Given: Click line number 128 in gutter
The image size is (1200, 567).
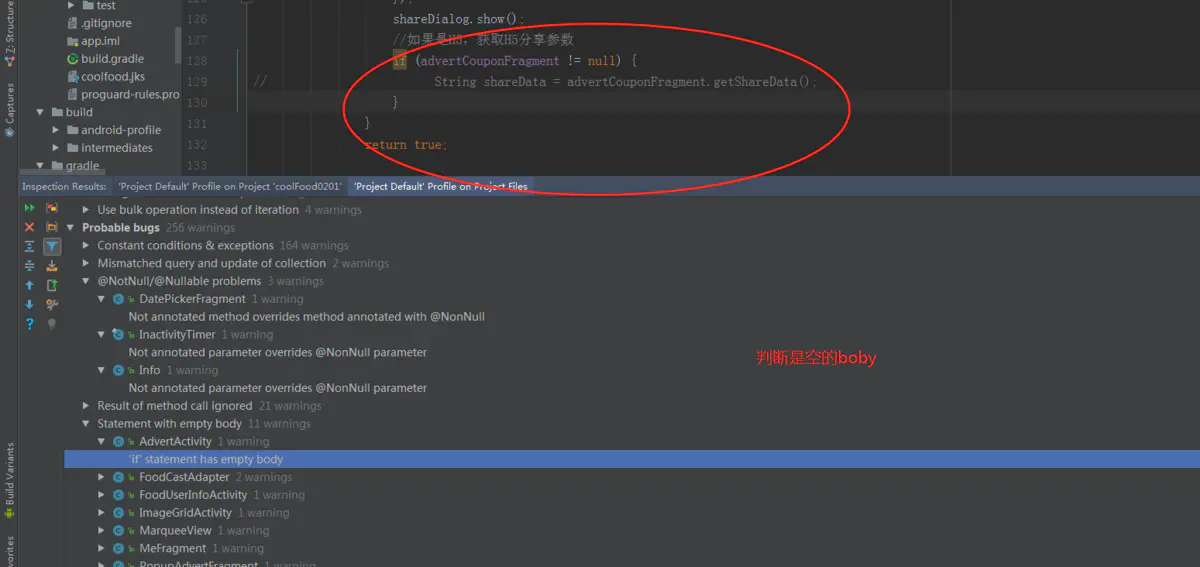Looking at the screenshot, I should point(197,61).
